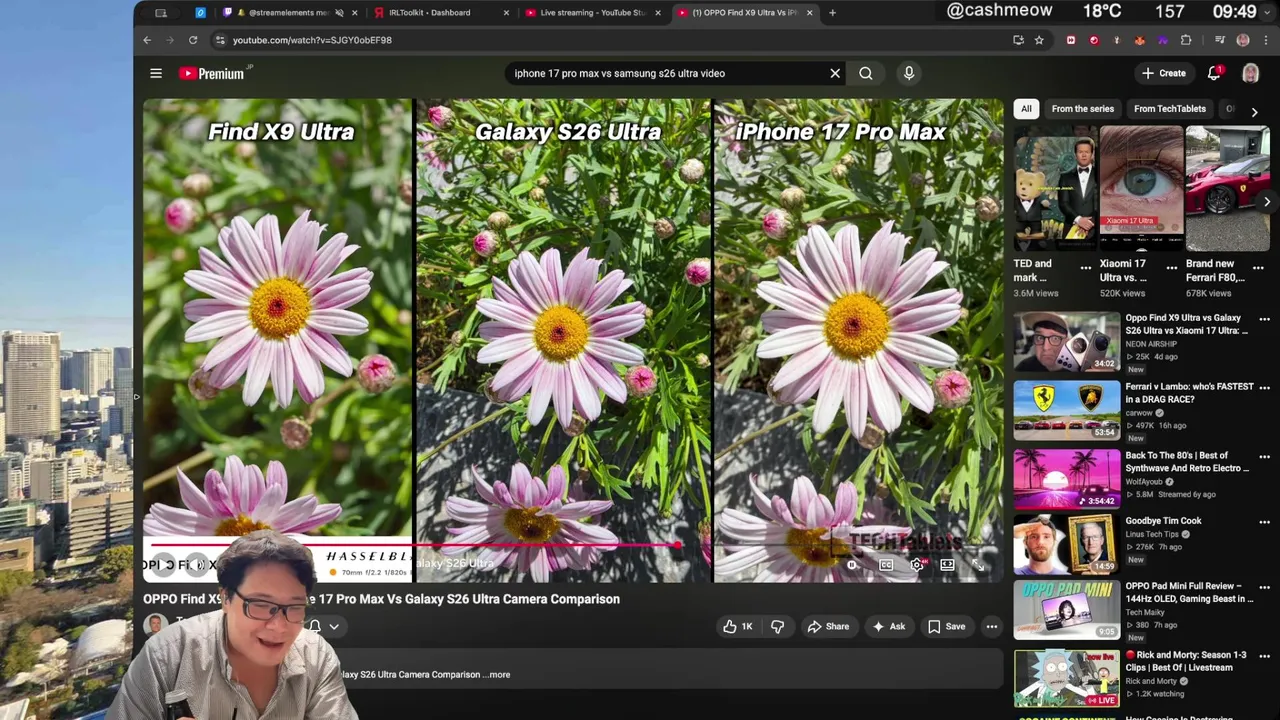
Task: Open OPPO Pad Mini Full Review video
Action: tap(1189, 592)
